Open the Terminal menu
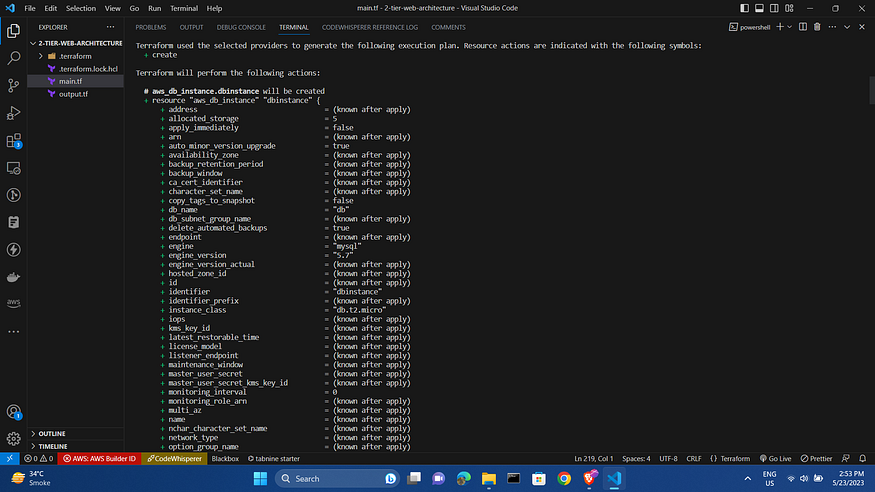875x492 pixels. pos(184,8)
